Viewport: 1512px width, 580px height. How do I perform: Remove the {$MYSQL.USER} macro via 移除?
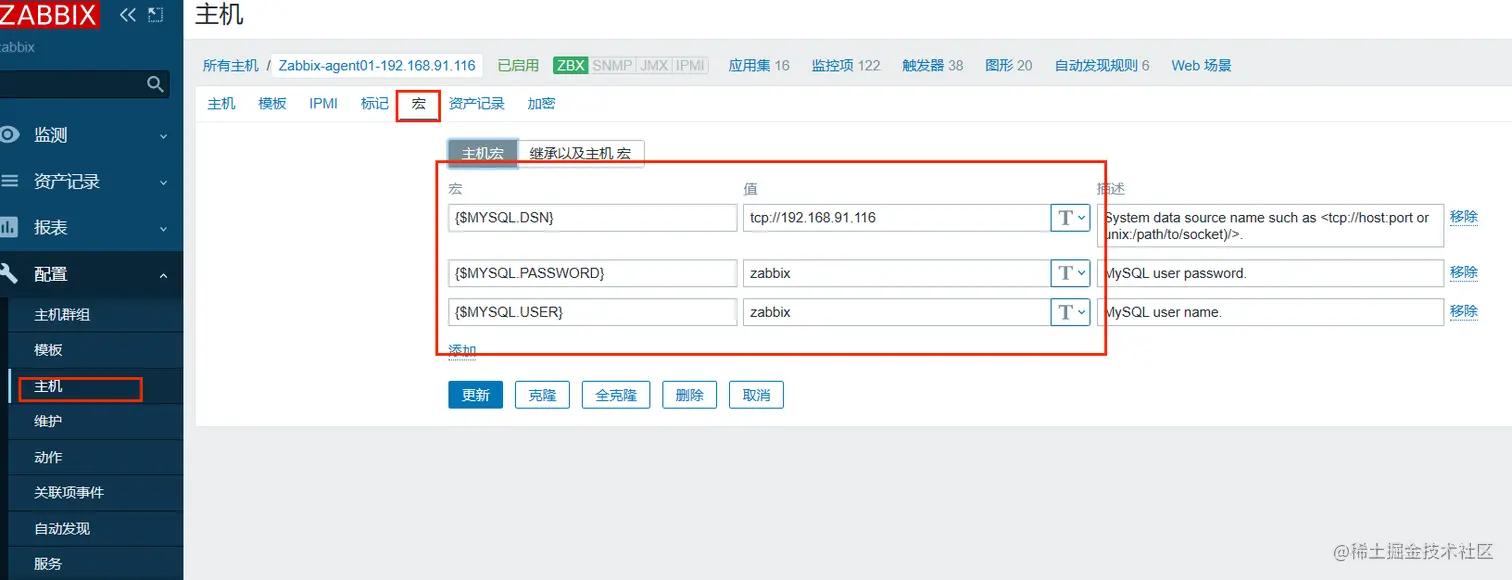(1464, 311)
